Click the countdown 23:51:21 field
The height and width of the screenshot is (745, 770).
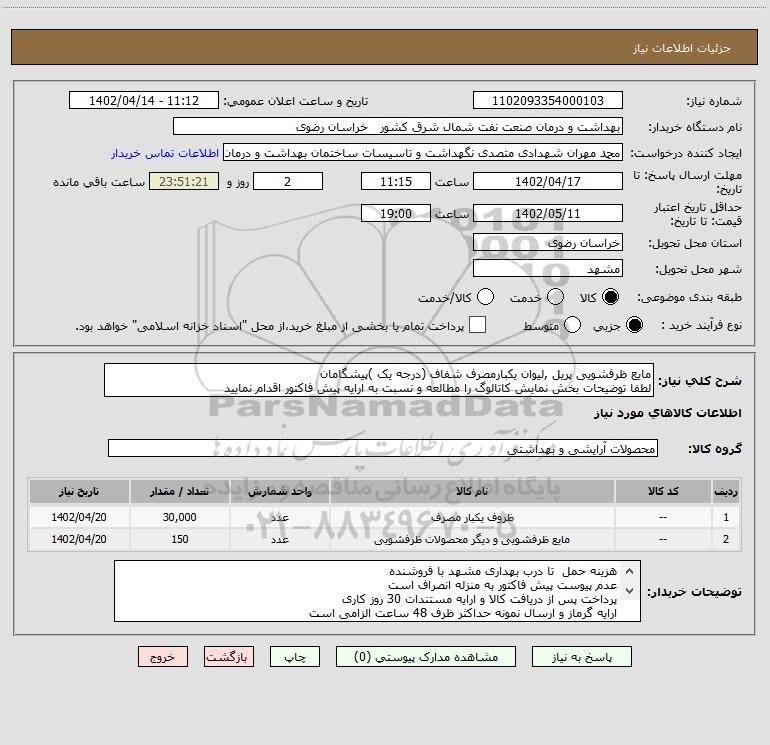(184, 182)
